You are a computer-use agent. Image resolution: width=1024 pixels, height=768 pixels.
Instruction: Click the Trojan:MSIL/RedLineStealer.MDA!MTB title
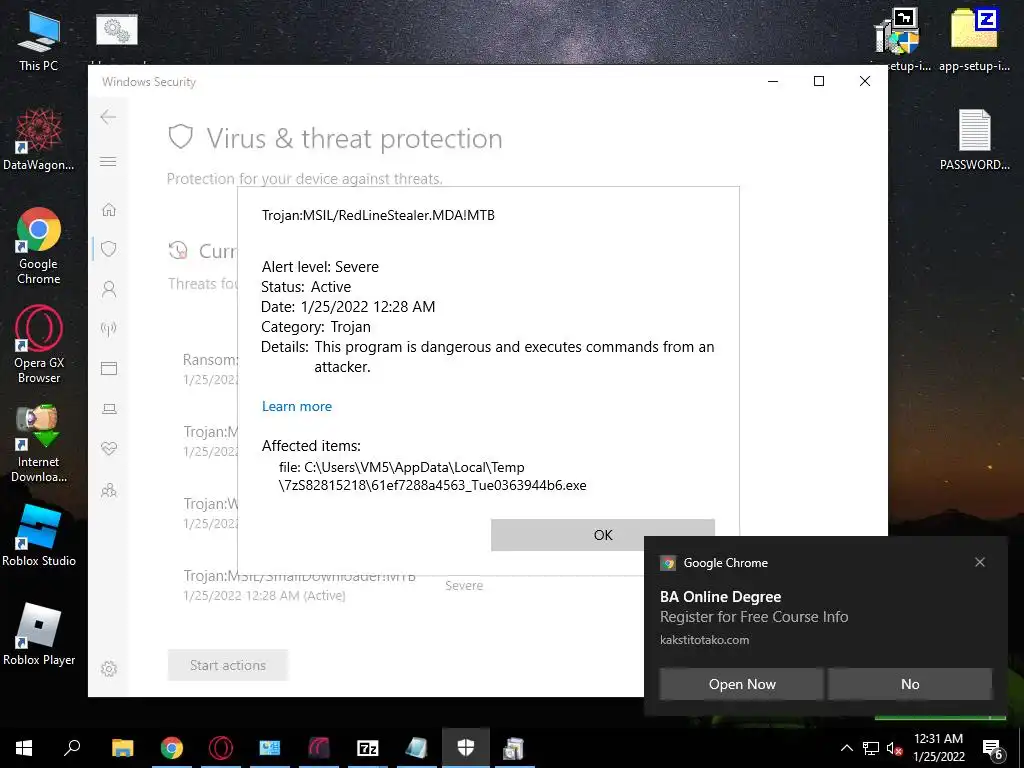[x=378, y=215]
